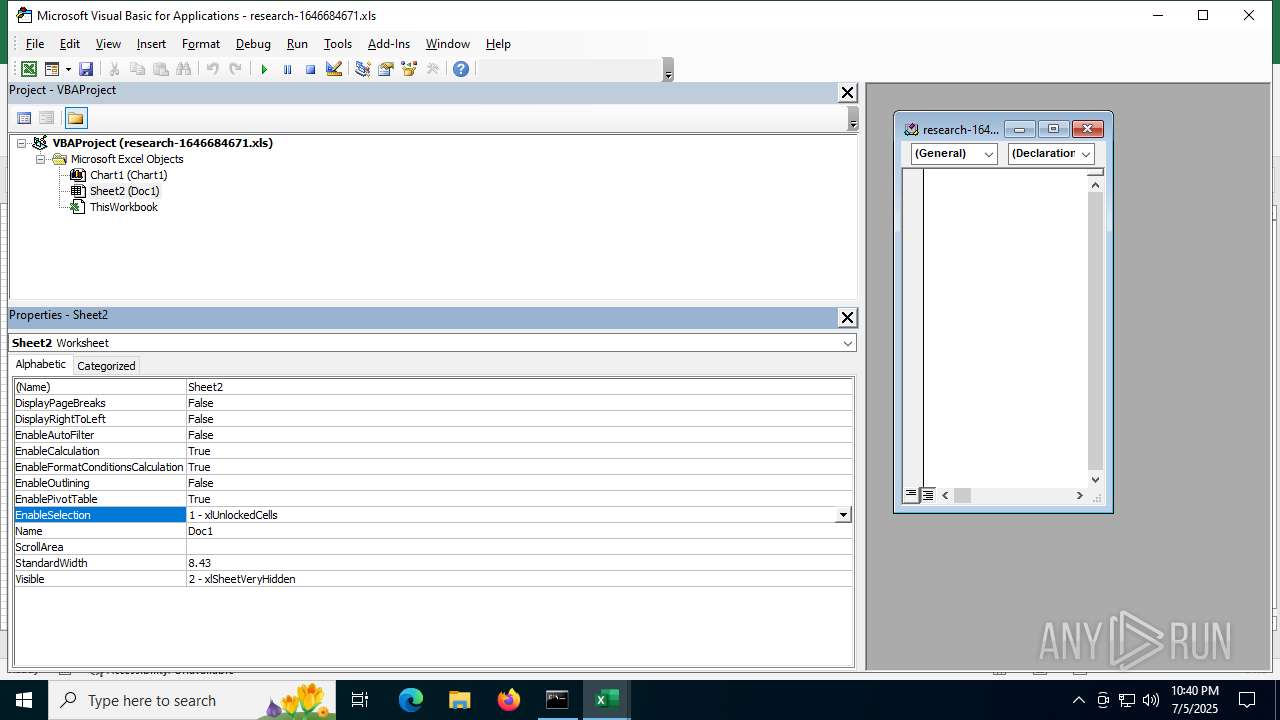
Task: Save the project with the floppy icon
Action: coord(86,69)
